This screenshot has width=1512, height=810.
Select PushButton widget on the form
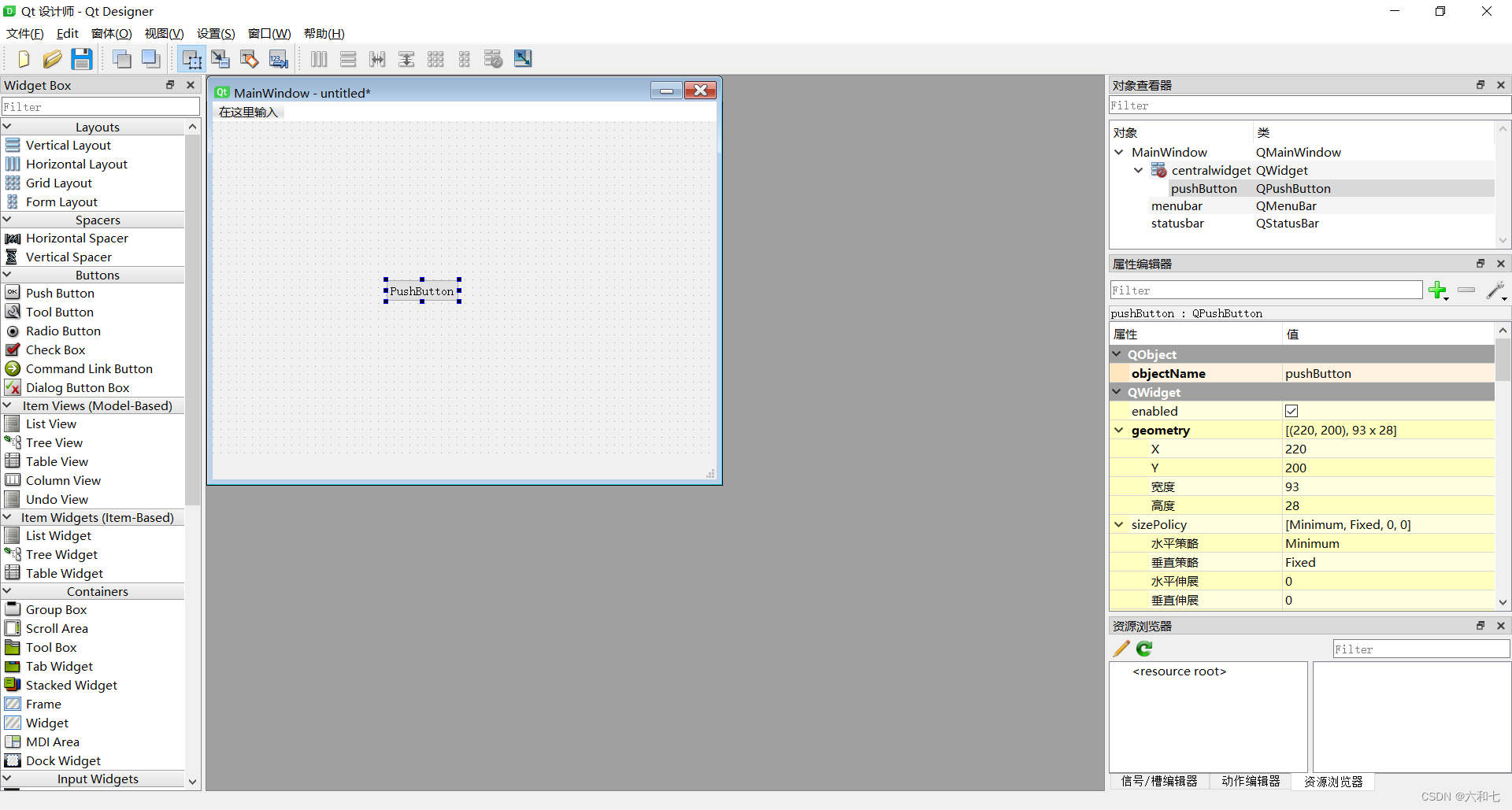pos(422,291)
